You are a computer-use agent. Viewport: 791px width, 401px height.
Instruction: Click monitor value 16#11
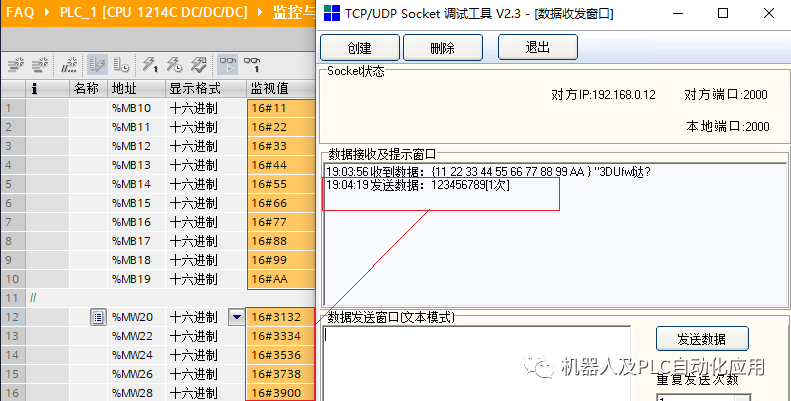[x=281, y=108]
